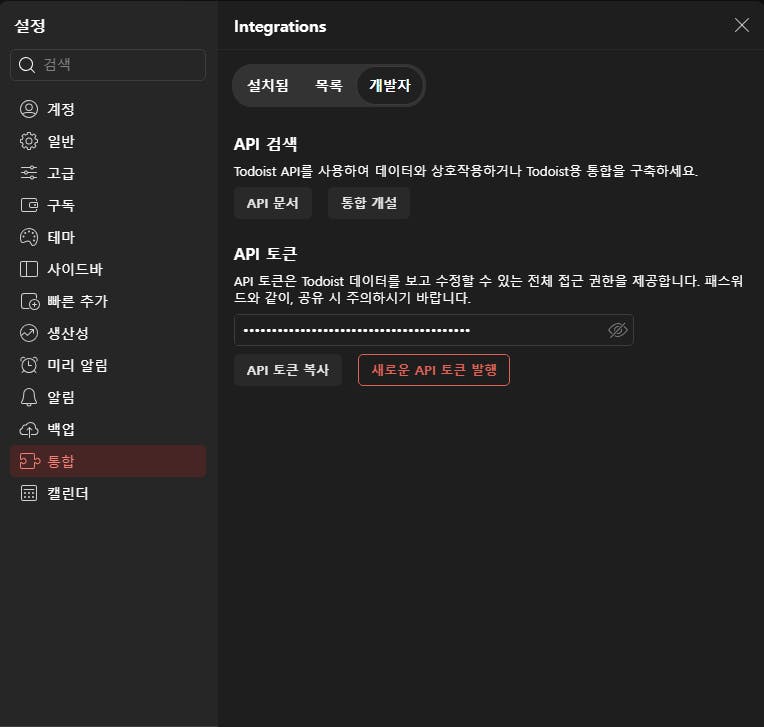
Task: Click the masked API token field
Action: coord(434,330)
